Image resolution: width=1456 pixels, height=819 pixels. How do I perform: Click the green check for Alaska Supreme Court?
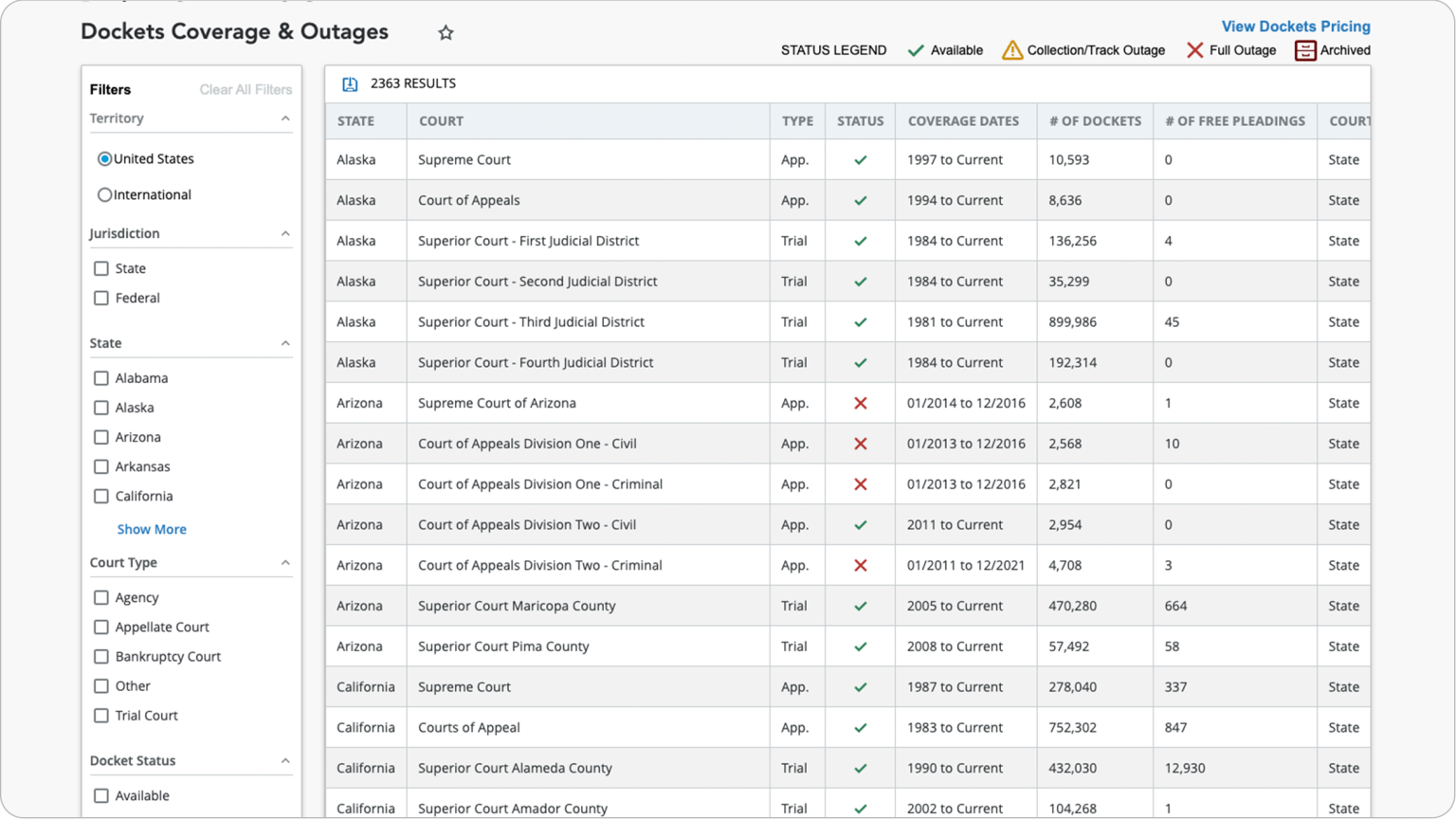click(x=860, y=159)
